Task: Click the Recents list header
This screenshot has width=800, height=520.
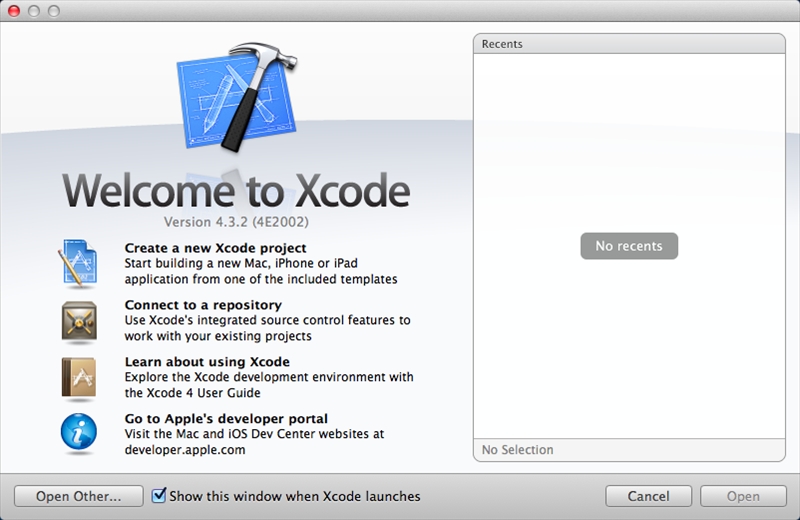Action: pos(629,44)
